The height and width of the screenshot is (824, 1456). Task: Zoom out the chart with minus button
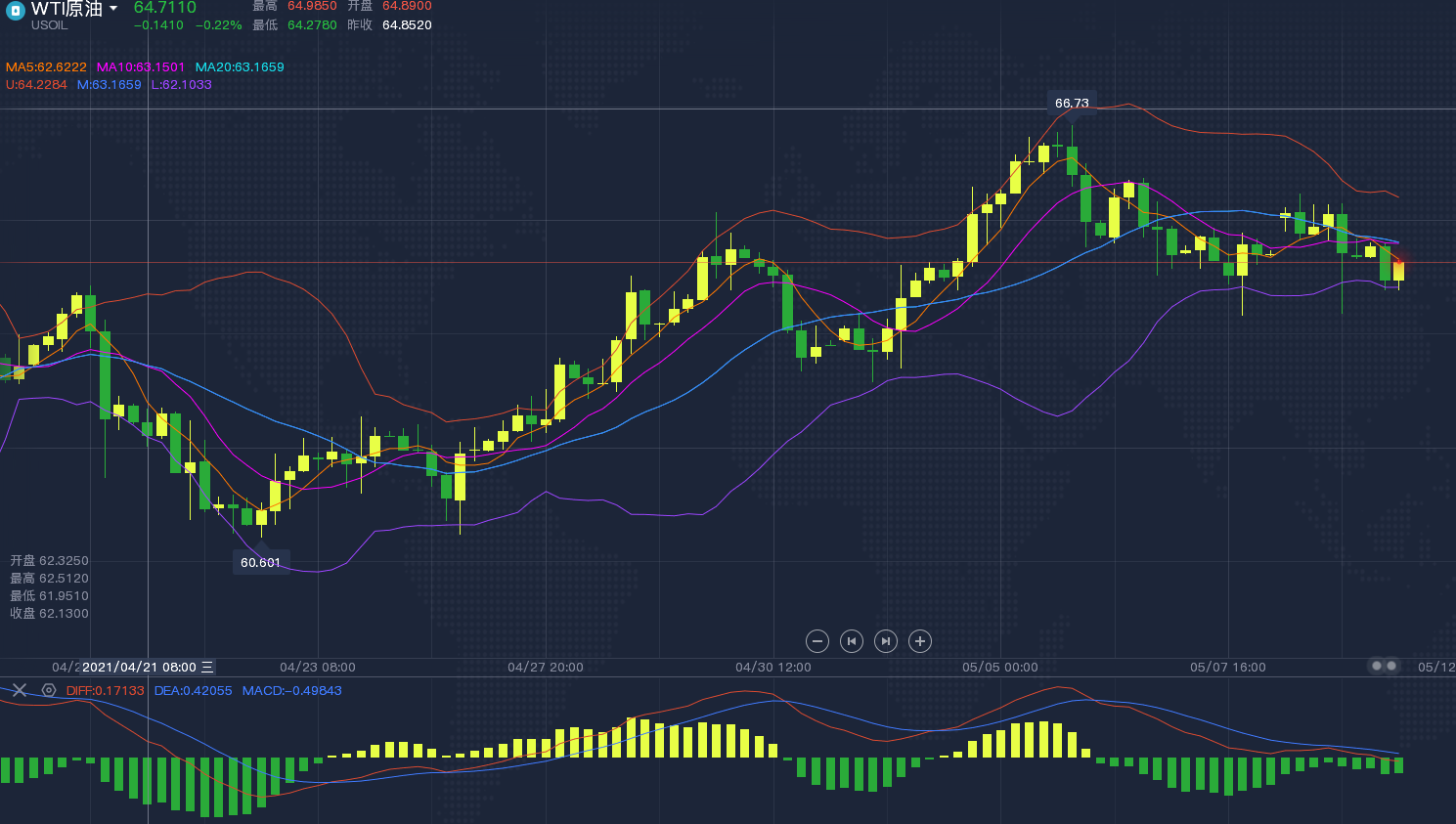pyautogui.click(x=817, y=641)
